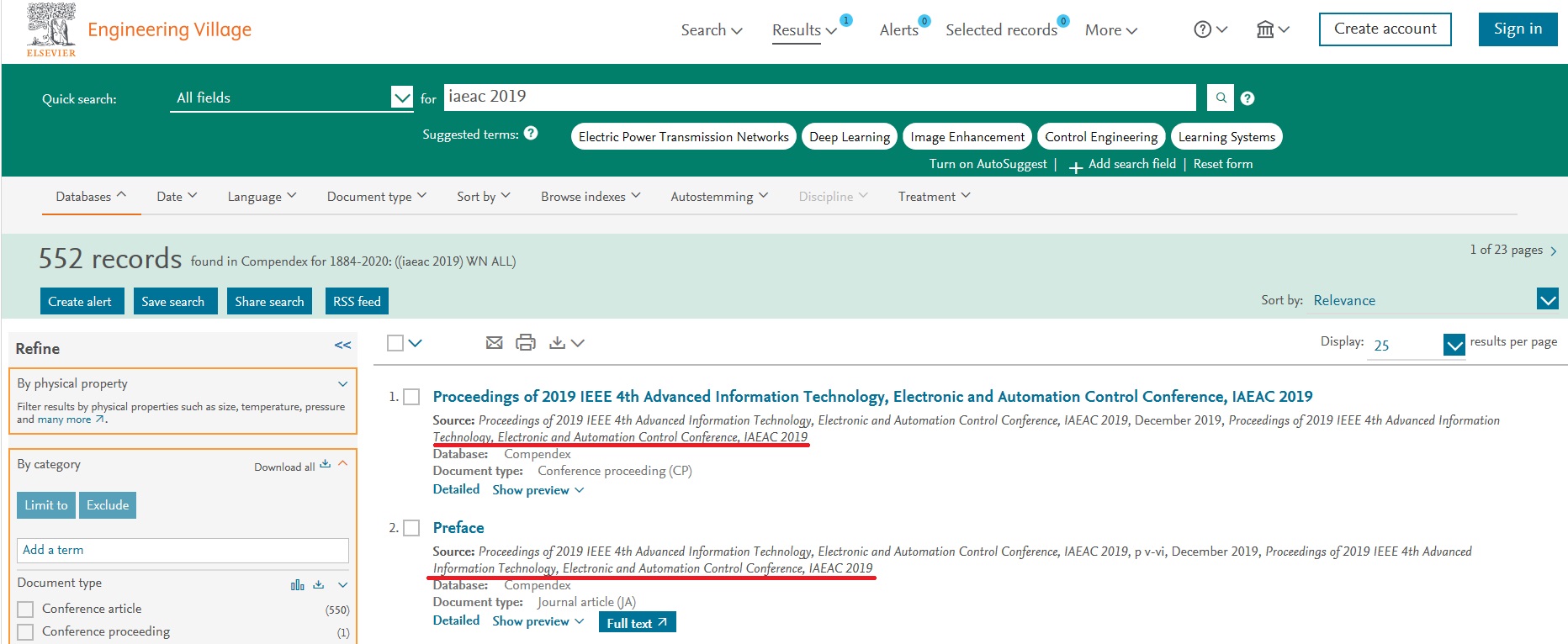Viewport: 1568px width, 644px height.
Task: Click the quick search input field
Action: click(x=819, y=97)
